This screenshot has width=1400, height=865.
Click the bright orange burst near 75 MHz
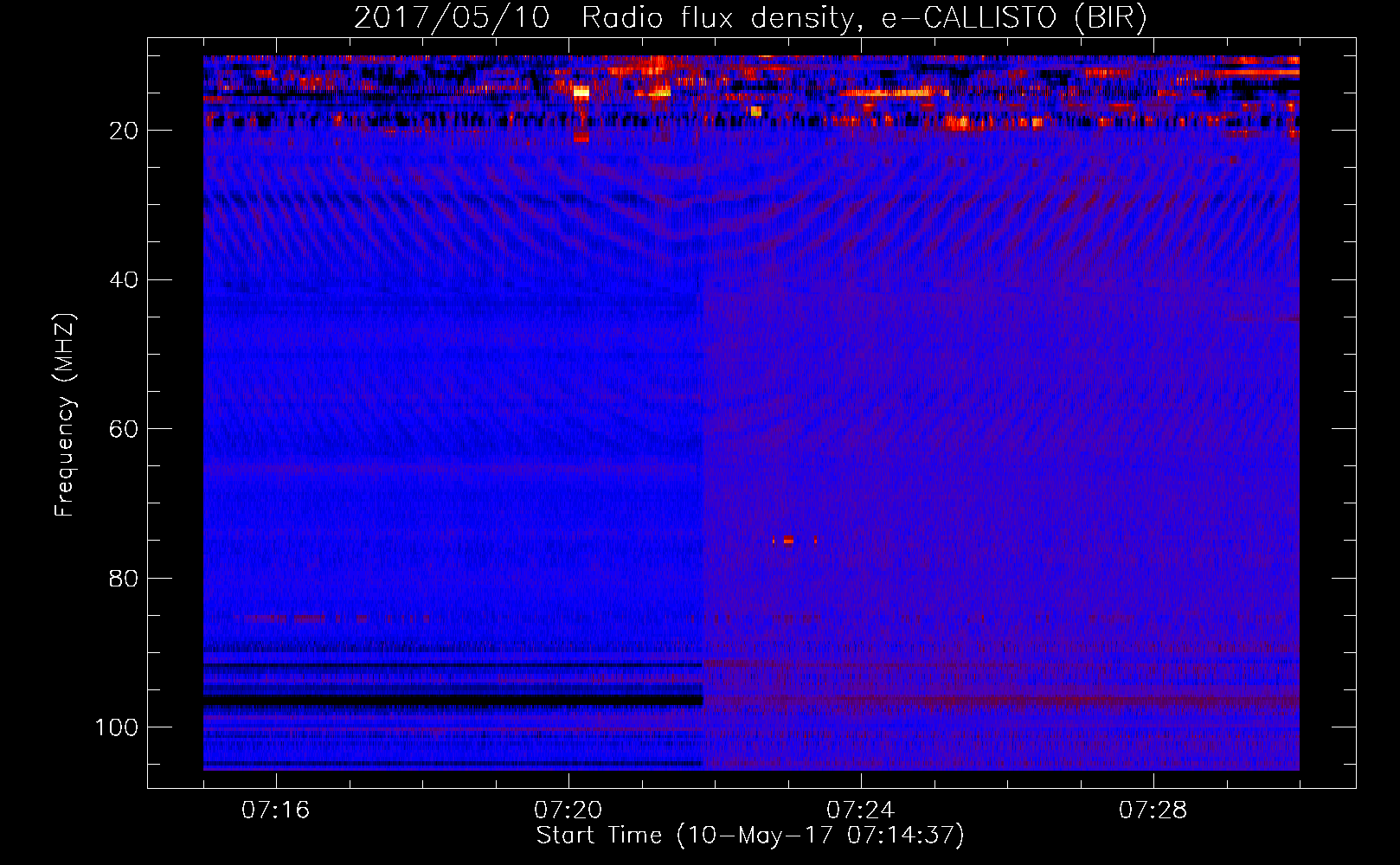(788, 541)
